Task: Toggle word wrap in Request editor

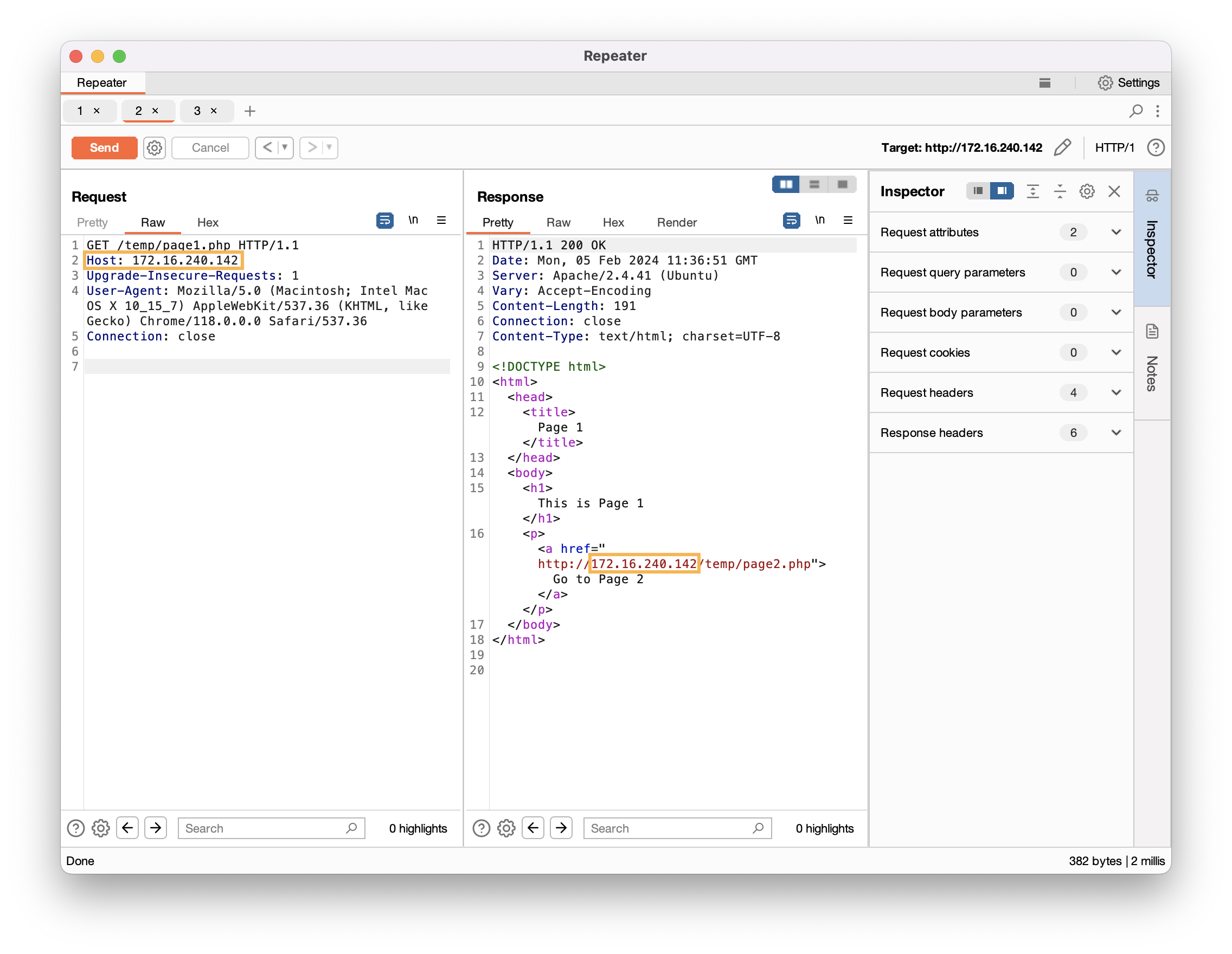Action: click(x=384, y=221)
